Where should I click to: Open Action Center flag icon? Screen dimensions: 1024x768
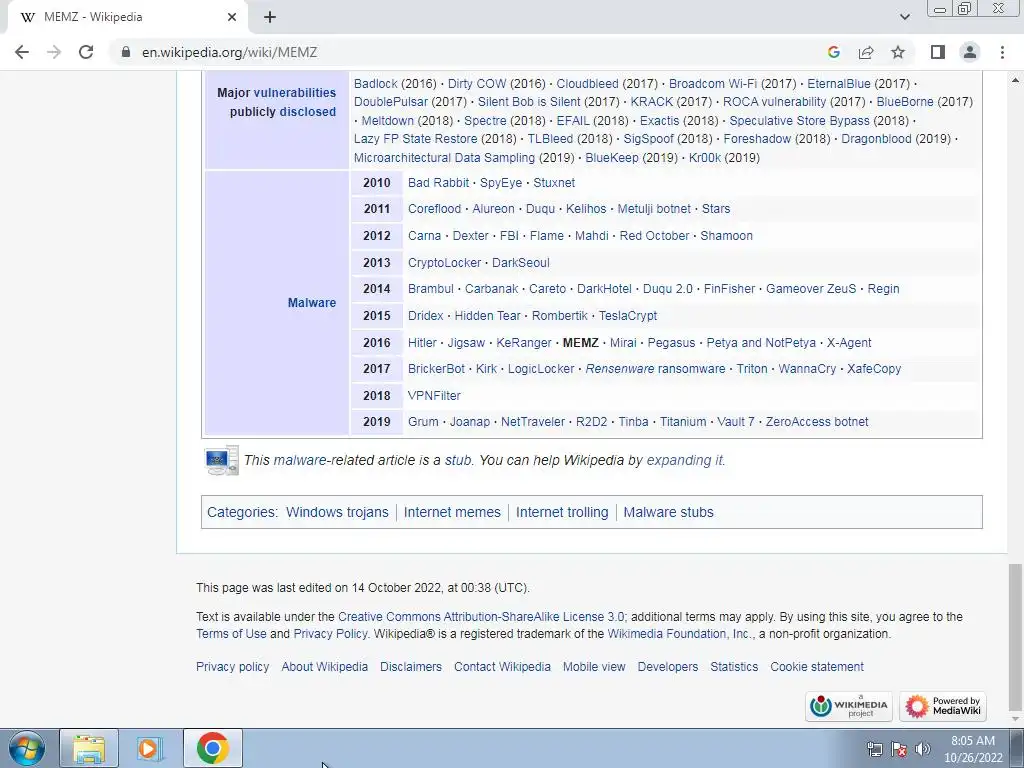(899, 749)
